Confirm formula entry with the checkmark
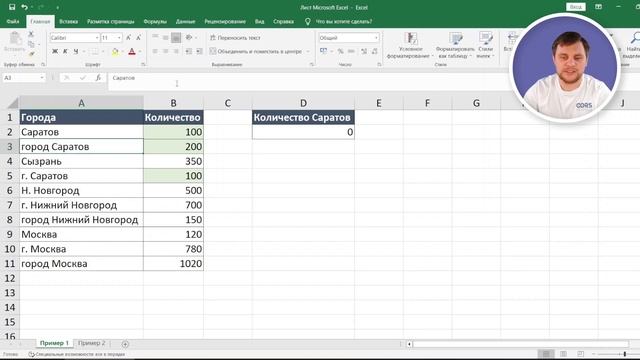 pos(83,78)
